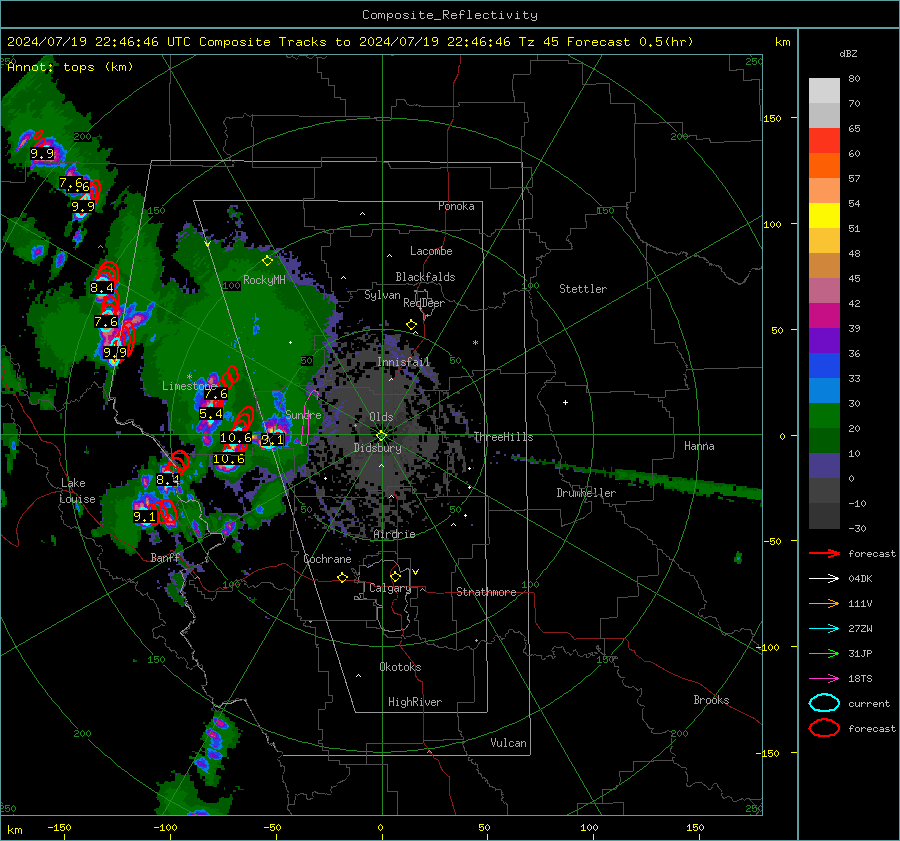The height and width of the screenshot is (841, 900).
Task: Click the ThreeHills city label
Action: pyautogui.click(x=503, y=437)
